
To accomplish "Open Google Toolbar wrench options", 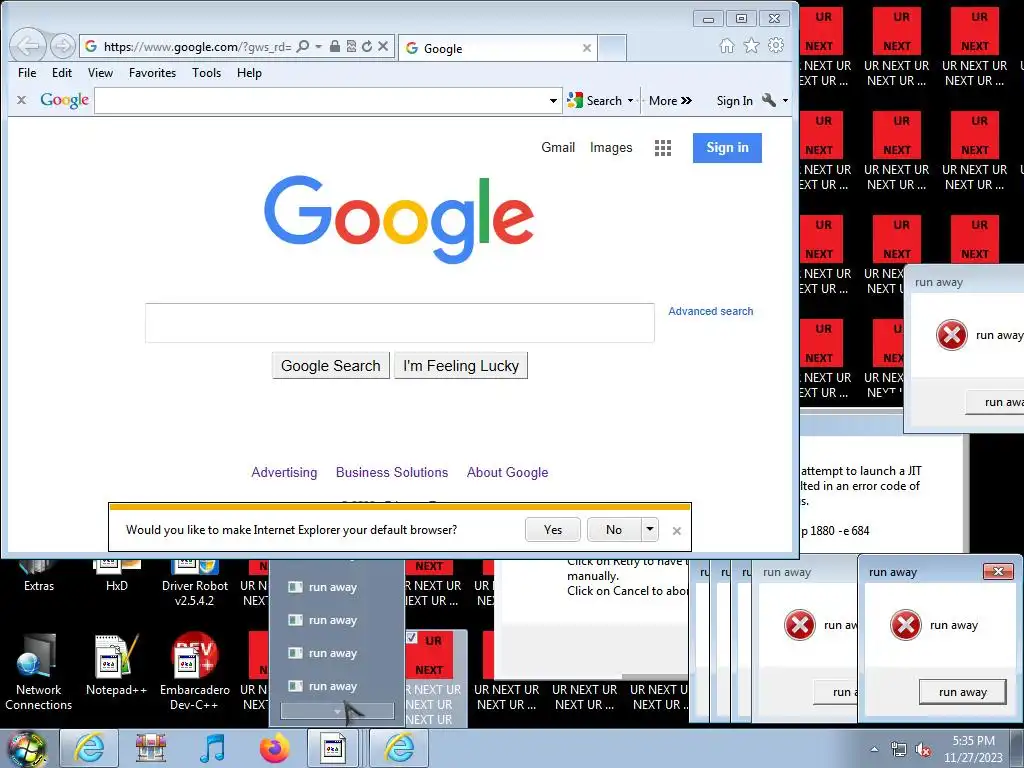I will tap(769, 100).
